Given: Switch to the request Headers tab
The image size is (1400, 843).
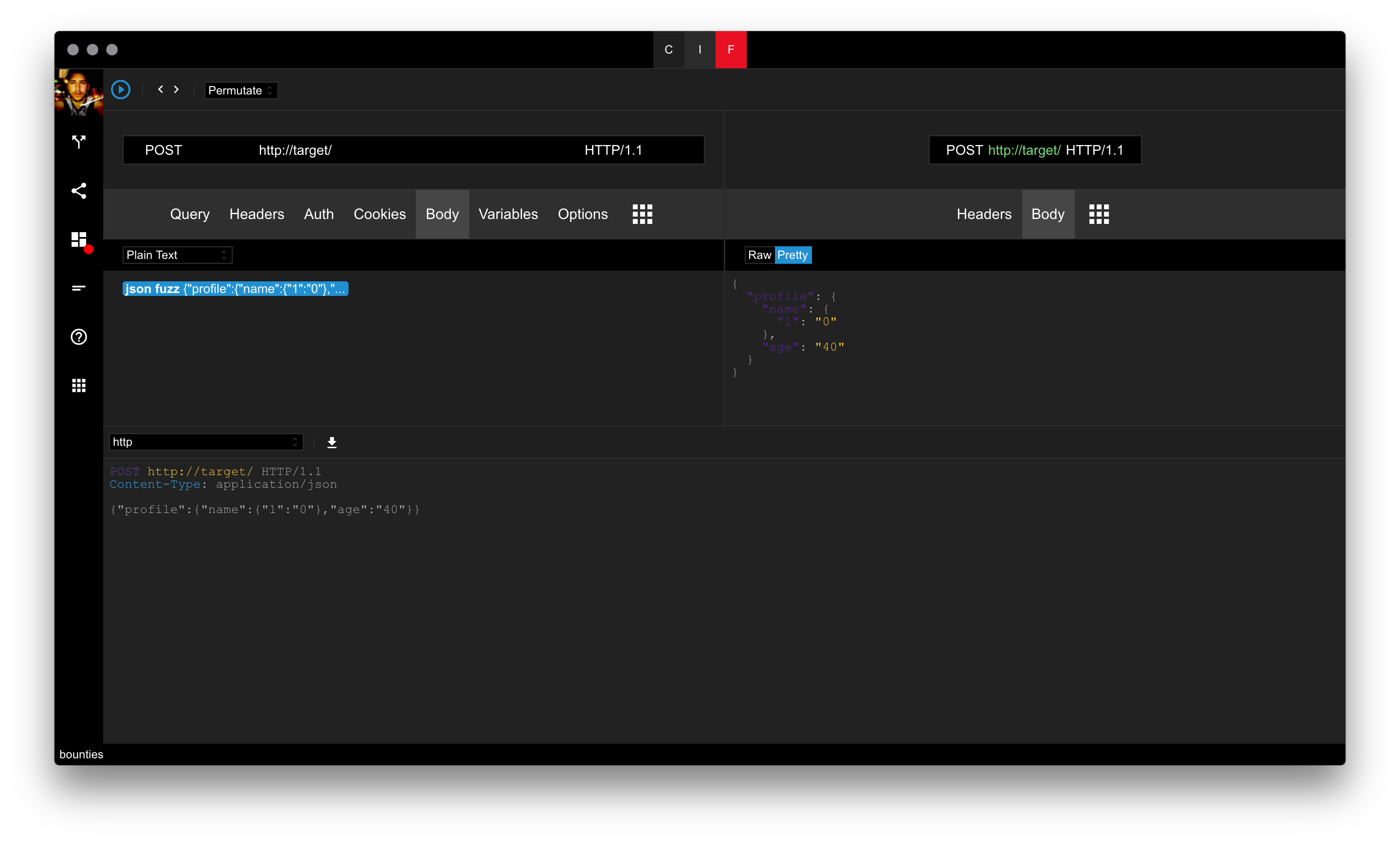Looking at the screenshot, I should [x=256, y=214].
